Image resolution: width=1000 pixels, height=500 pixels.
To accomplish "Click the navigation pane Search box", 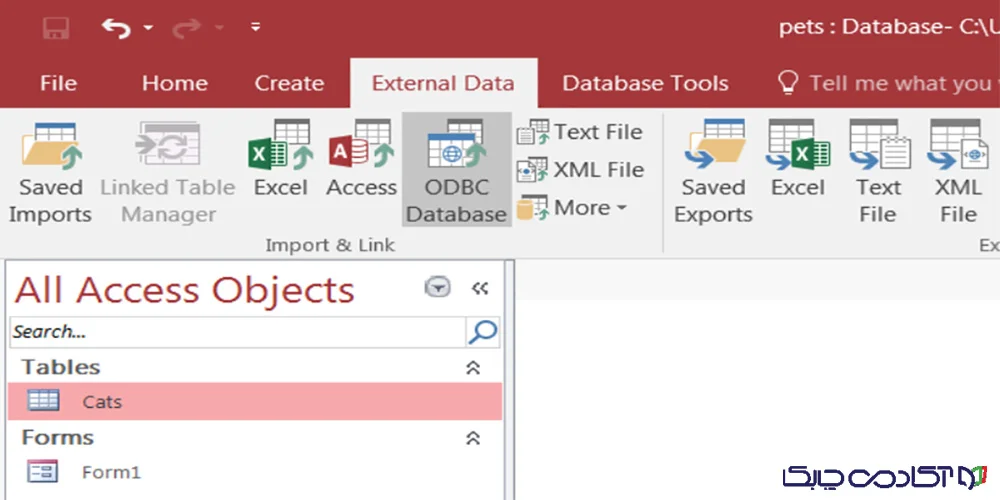I will [x=236, y=332].
